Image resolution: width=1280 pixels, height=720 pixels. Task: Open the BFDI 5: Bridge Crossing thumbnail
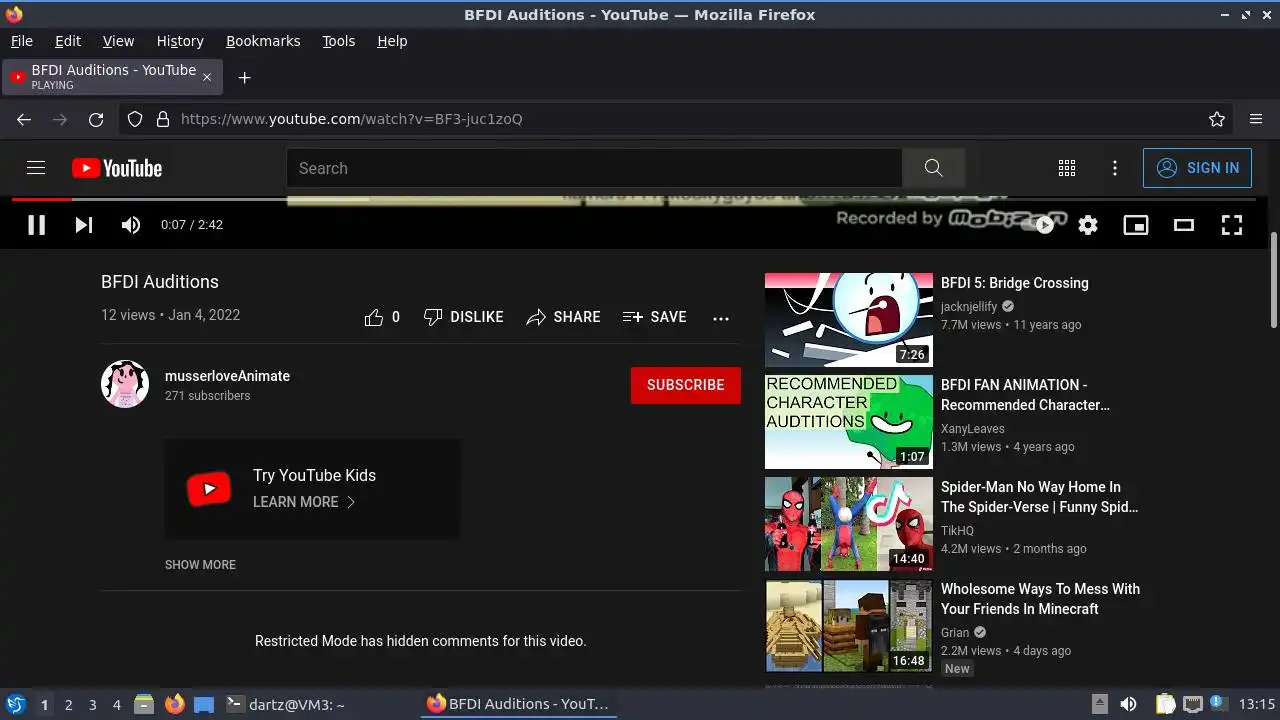(x=849, y=320)
